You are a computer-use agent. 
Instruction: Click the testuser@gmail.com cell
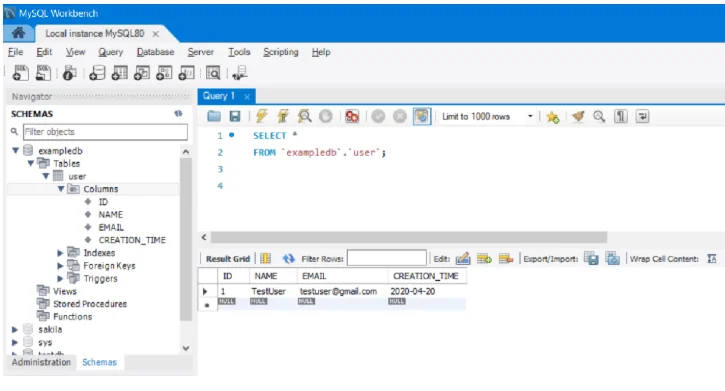point(338,292)
